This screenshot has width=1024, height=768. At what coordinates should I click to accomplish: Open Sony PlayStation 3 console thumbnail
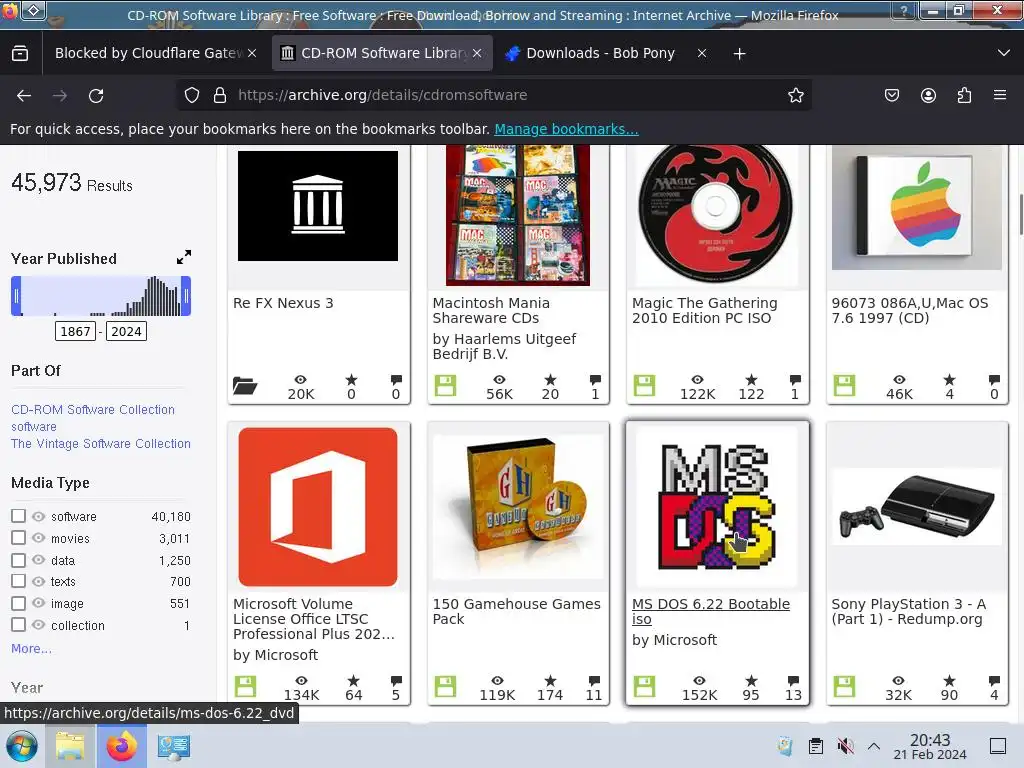click(917, 507)
